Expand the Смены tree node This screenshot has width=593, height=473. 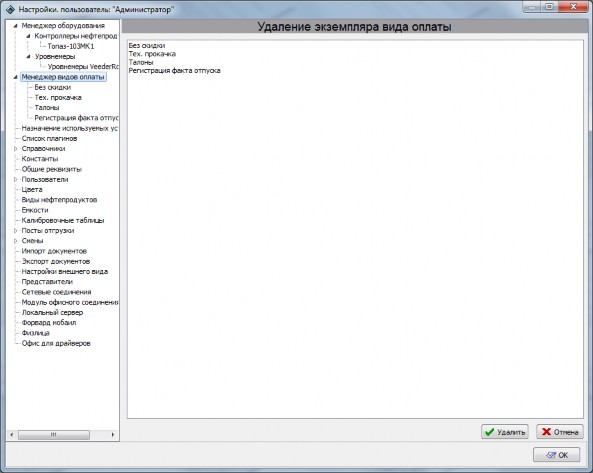tap(16, 240)
